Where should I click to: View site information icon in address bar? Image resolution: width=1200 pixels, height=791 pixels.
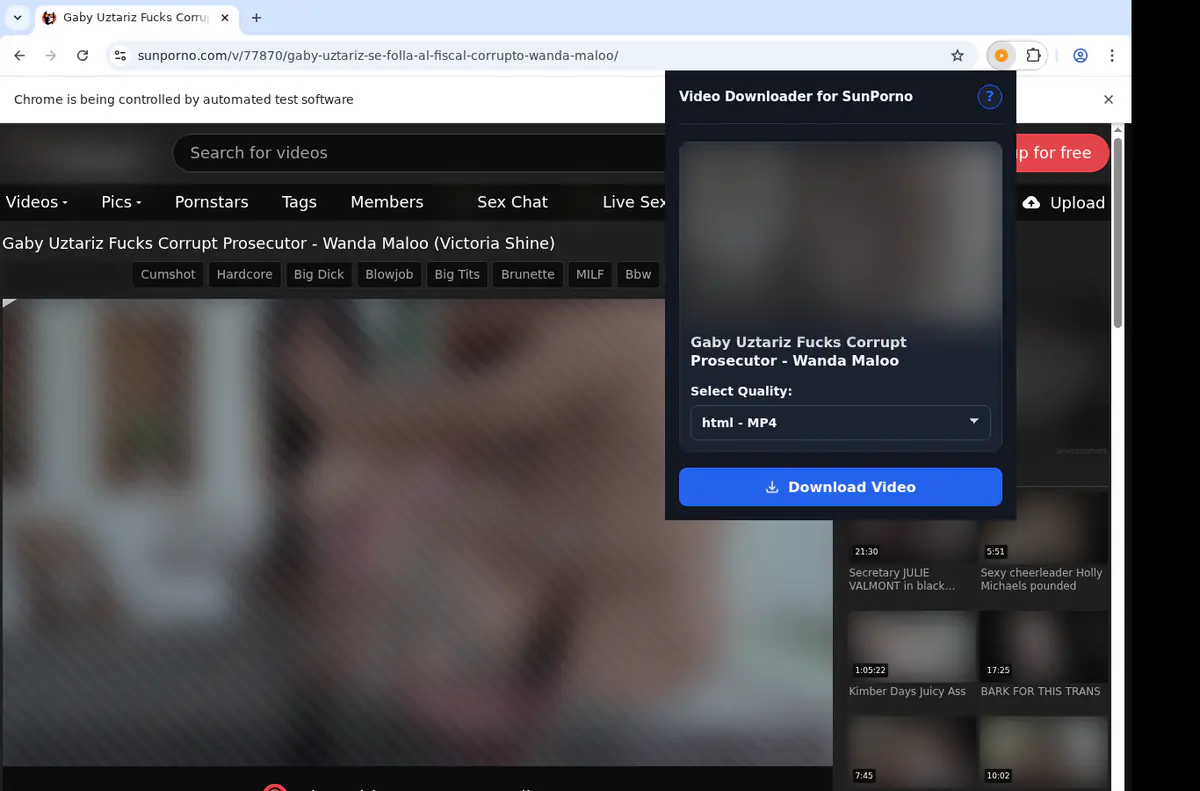click(120, 56)
